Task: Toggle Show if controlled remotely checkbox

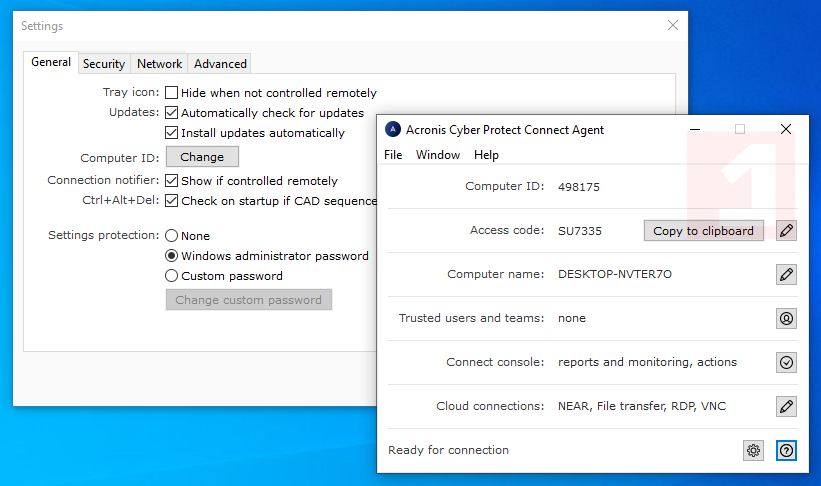Action: coord(172,181)
